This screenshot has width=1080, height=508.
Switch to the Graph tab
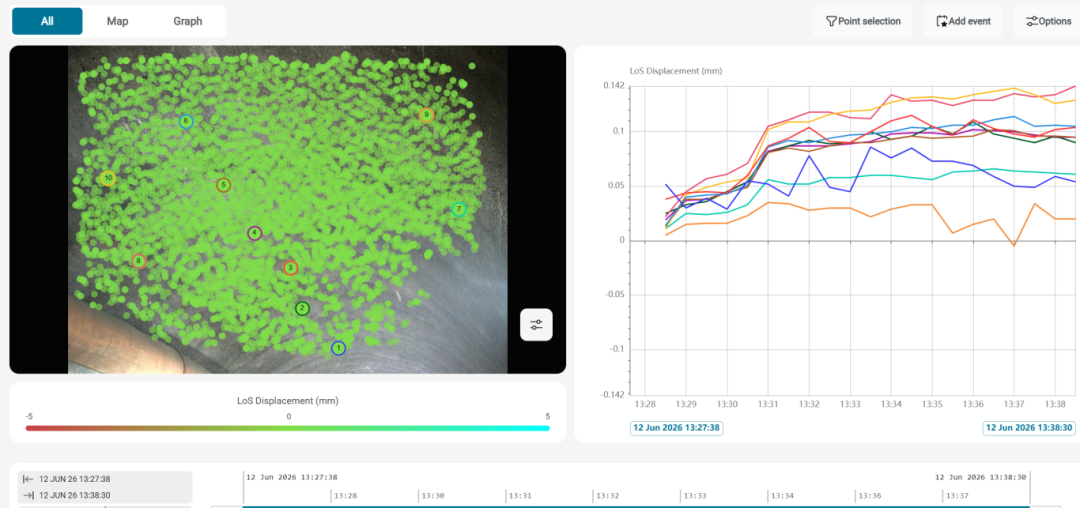[x=188, y=21]
